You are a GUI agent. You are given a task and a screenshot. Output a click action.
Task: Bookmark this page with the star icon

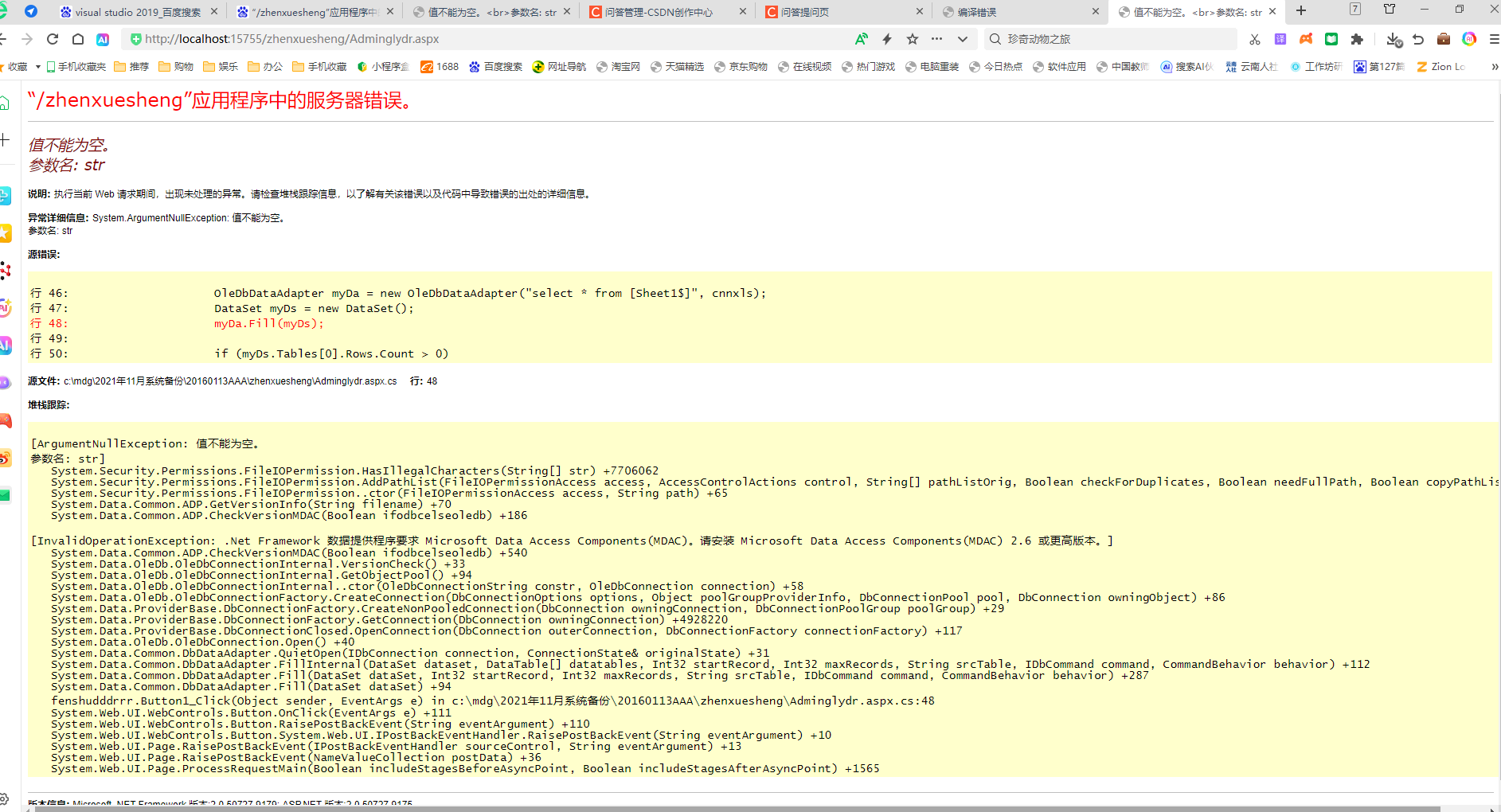913,39
